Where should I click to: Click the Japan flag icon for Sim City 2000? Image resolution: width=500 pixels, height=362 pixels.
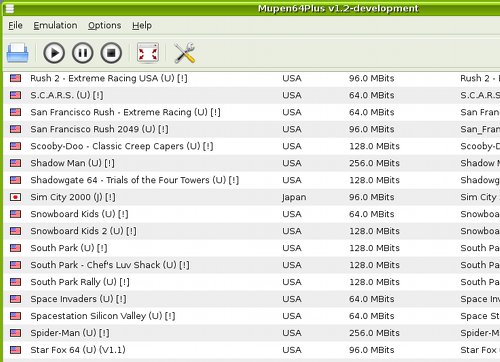click(x=15, y=197)
